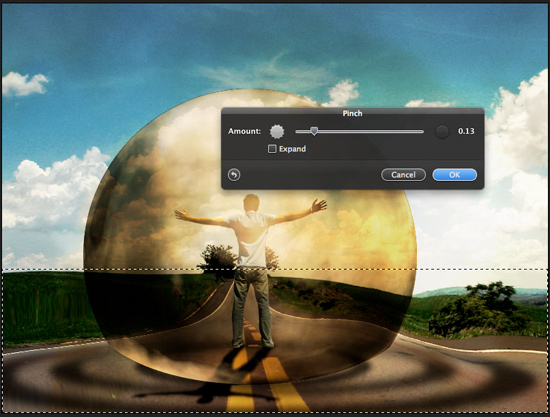
Task: Click the 0.13 amount value field
Action: pyautogui.click(x=466, y=131)
